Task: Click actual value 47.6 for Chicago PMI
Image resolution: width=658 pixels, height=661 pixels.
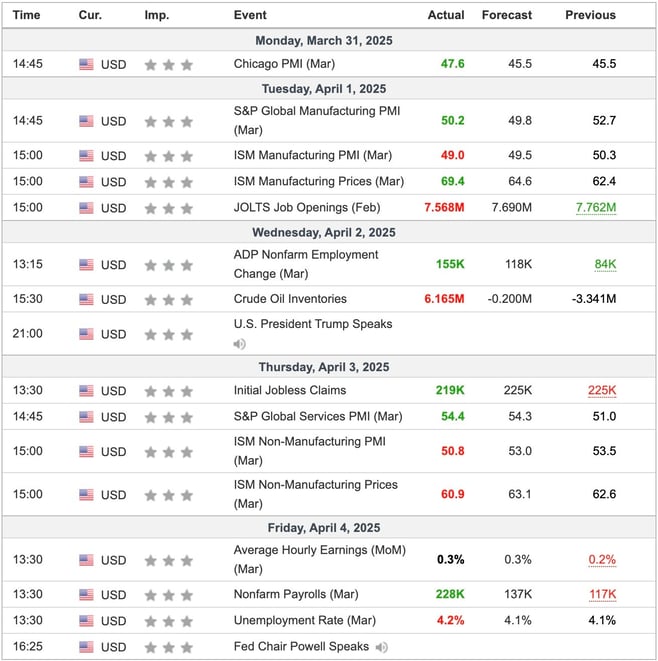Action: 453,64
